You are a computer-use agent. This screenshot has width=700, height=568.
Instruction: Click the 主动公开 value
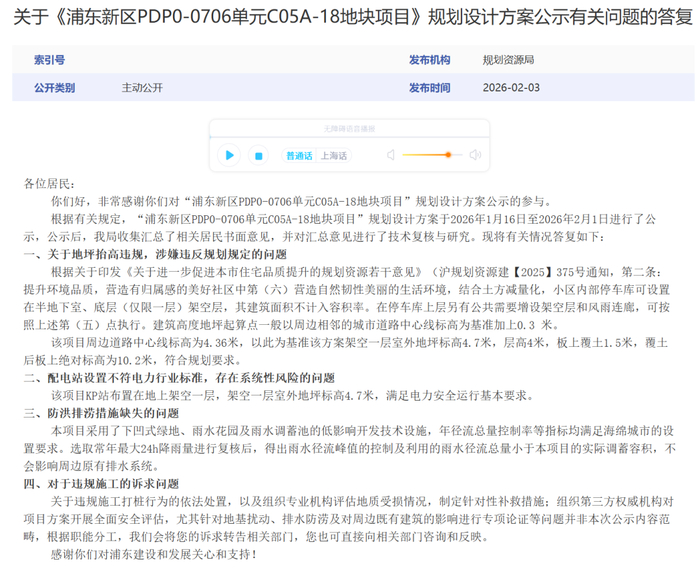pos(142,88)
